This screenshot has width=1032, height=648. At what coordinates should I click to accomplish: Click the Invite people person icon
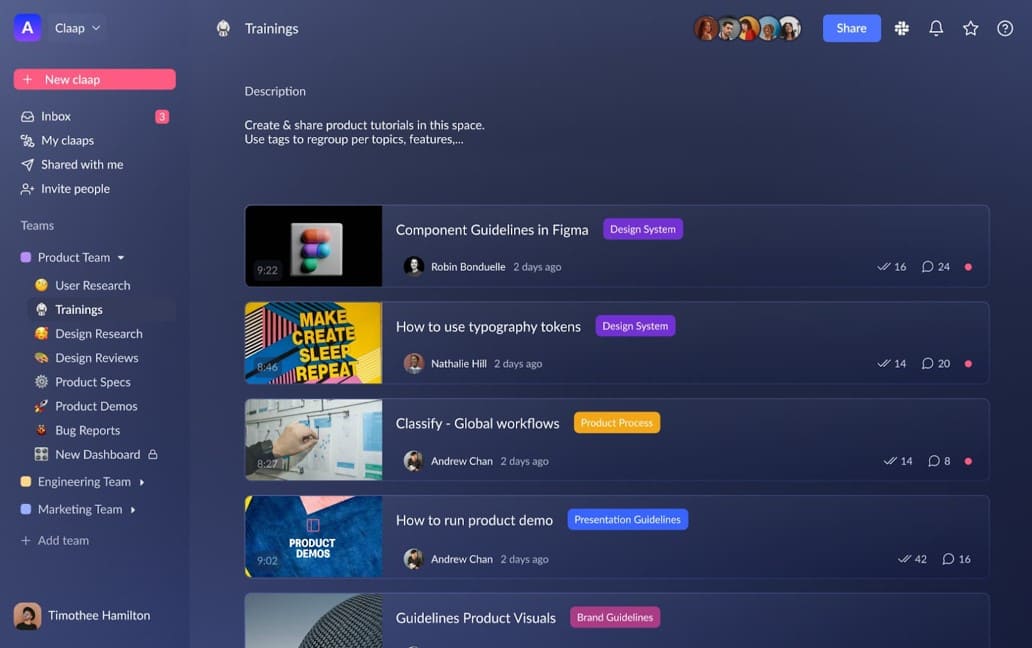27,189
